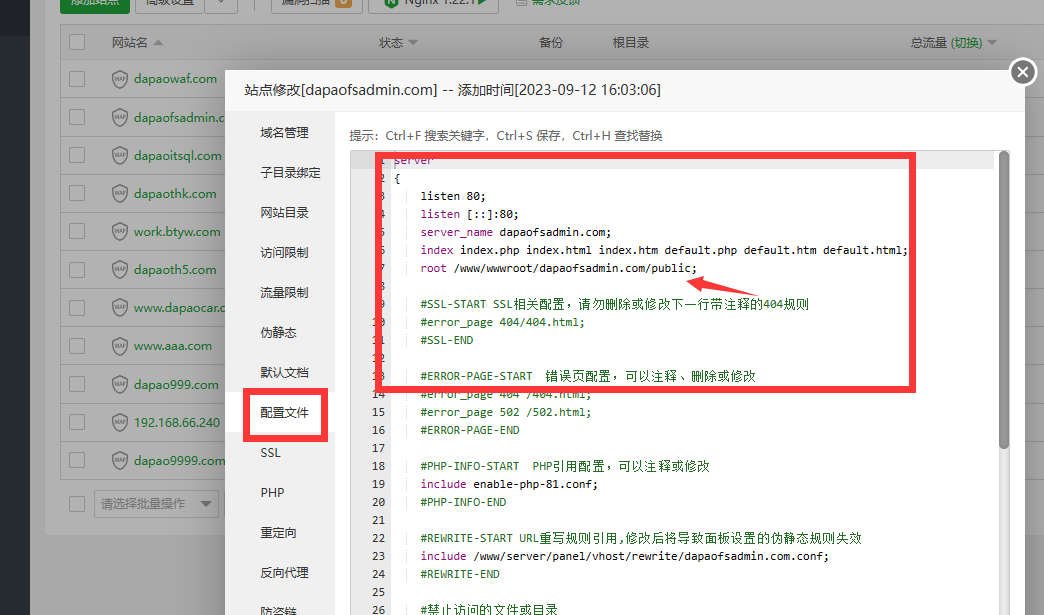
Task: Click WAF shield icon for dapaofsadmin site row
Action: [119, 117]
